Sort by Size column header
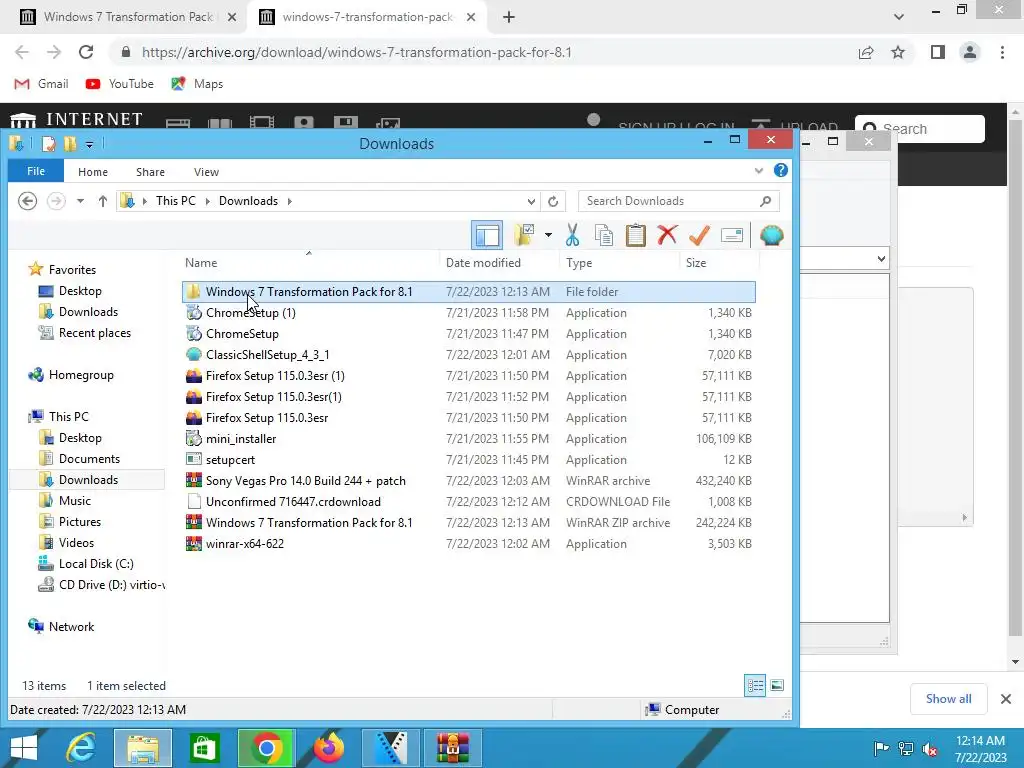This screenshot has height=768, width=1024. pos(719,263)
